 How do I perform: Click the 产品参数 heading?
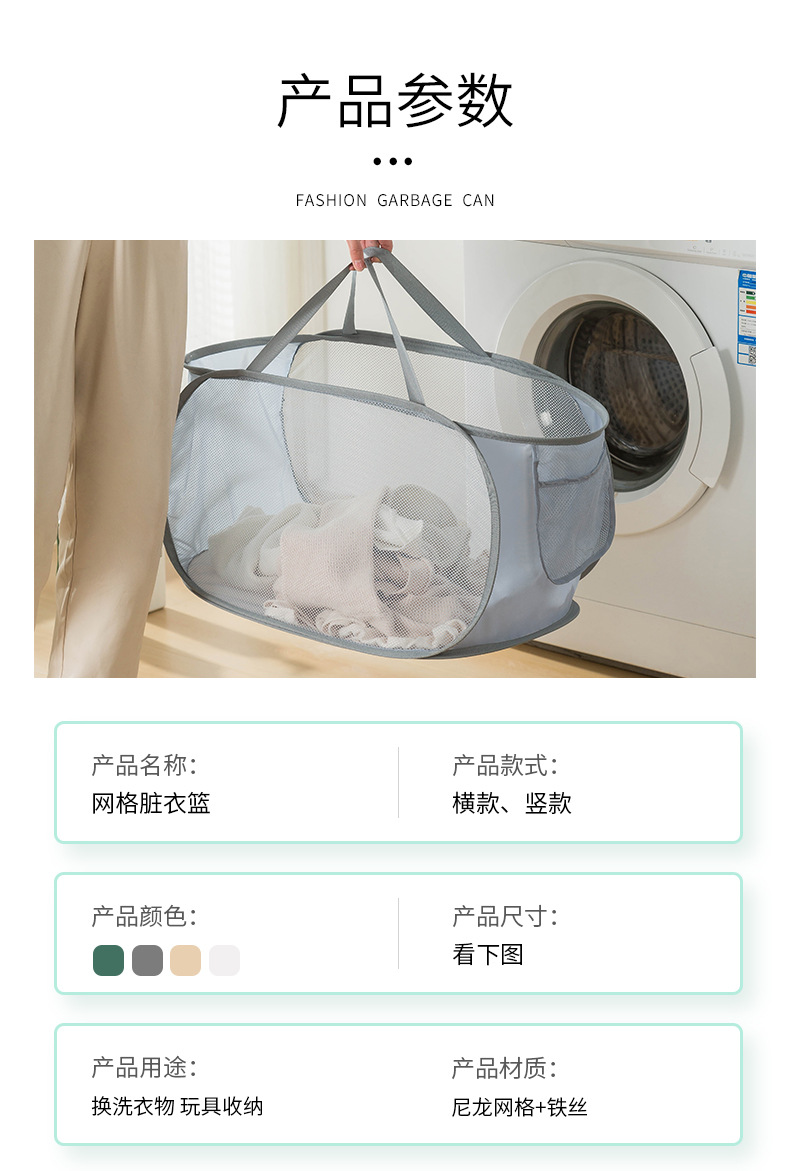(x=394, y=101)
